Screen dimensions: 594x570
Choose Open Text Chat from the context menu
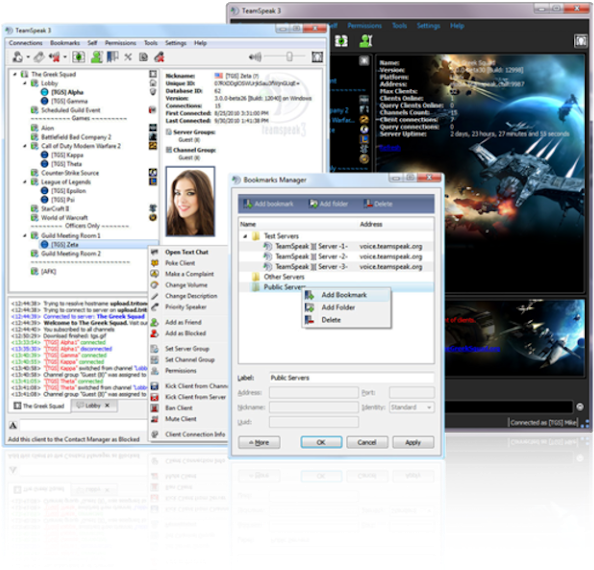tap(187, 252)
